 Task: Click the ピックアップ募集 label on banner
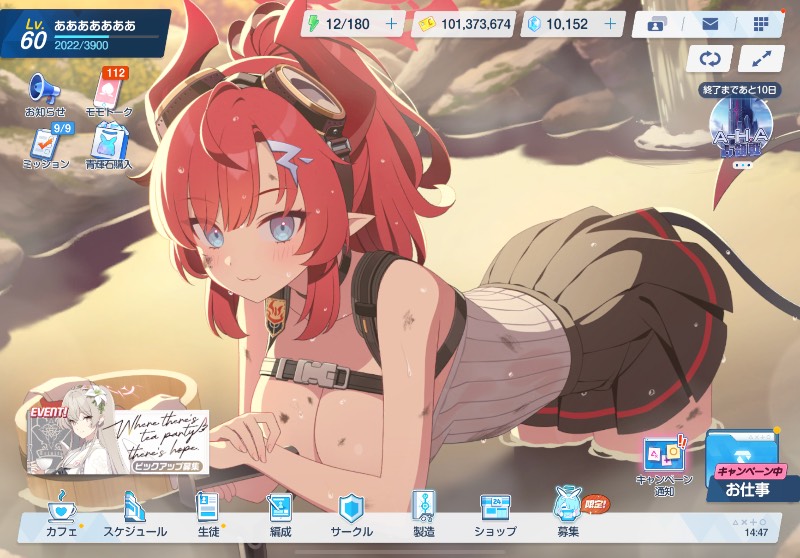click(167, 466)
